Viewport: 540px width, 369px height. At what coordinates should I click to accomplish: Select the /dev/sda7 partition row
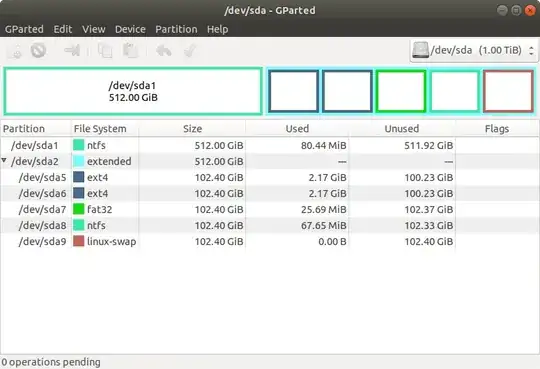pyautogui.click(x=270, y=209)
